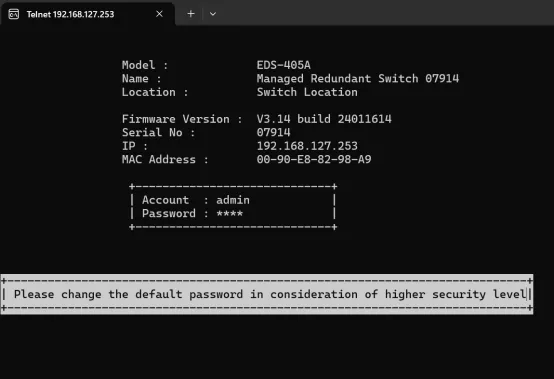Click the name Managed Redundant Switch 07914
Viewport: 554px width, 379px height.
pos(358,78)
